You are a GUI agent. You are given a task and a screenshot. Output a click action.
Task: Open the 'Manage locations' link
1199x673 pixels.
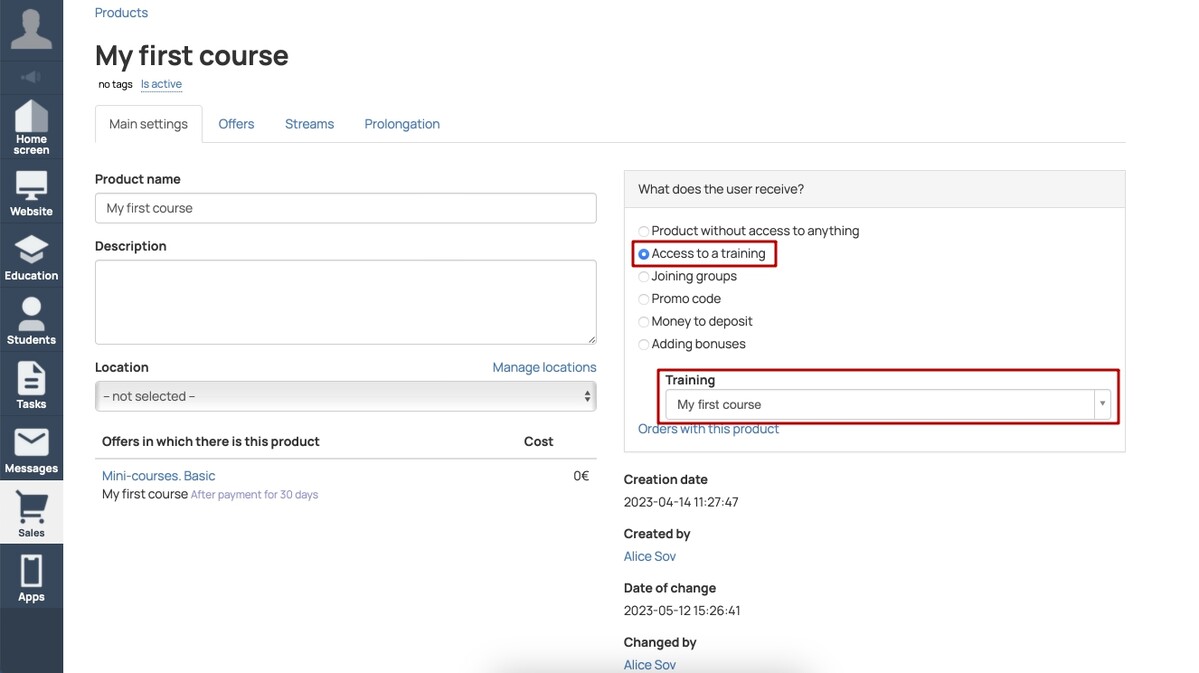pyautogui.click(x=544, y=368)
